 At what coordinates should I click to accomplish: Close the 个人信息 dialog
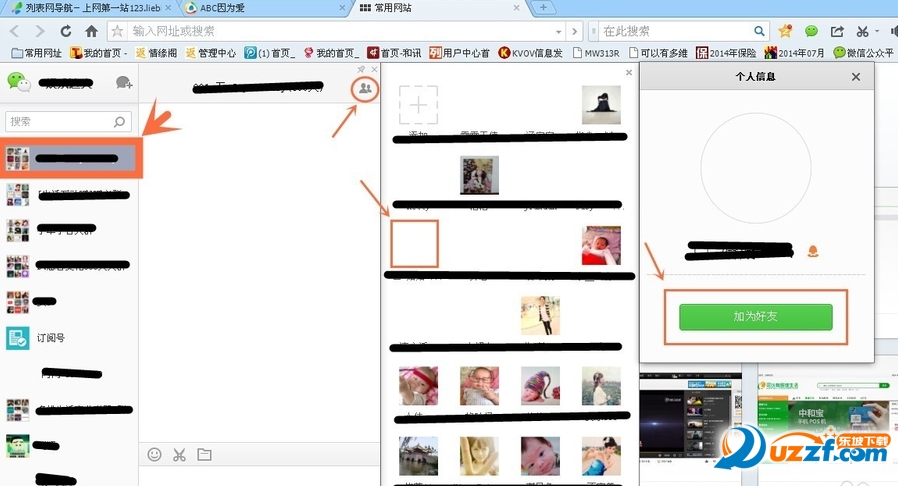tap(855, 76)
